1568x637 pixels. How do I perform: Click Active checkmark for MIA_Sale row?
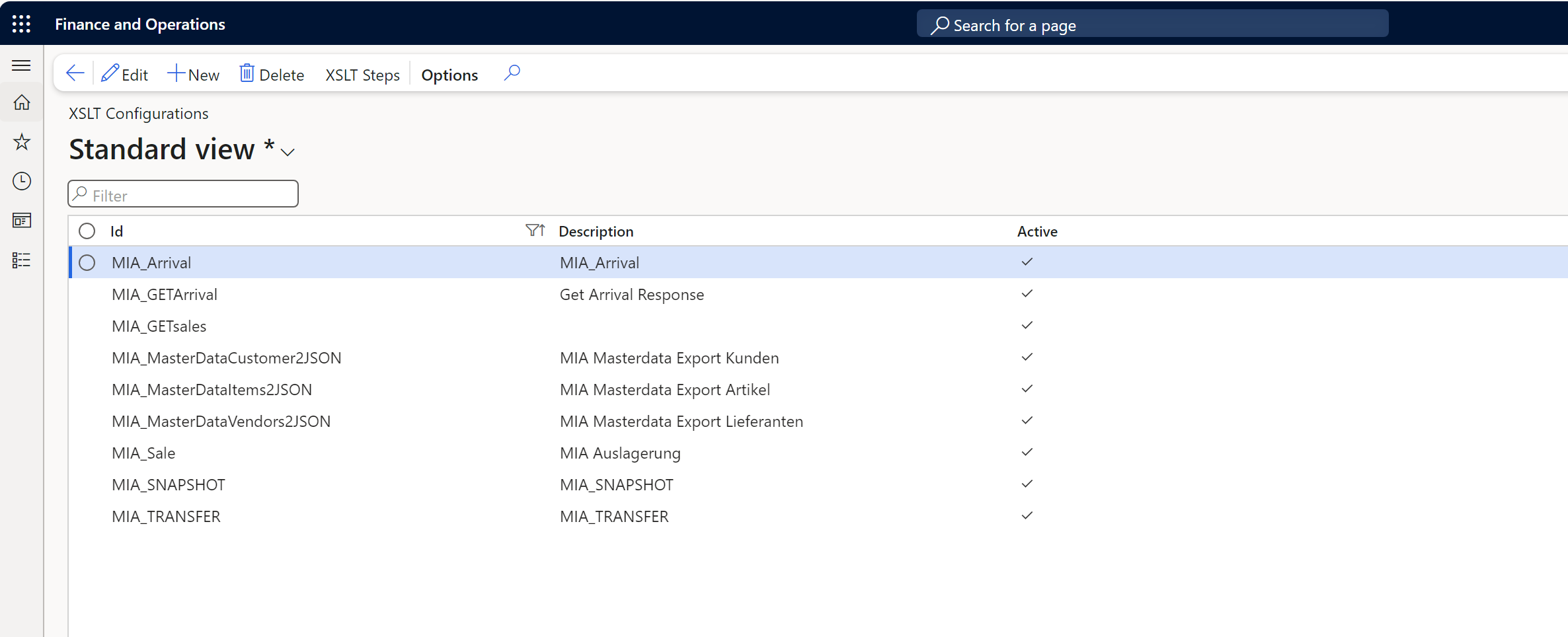1027,453
